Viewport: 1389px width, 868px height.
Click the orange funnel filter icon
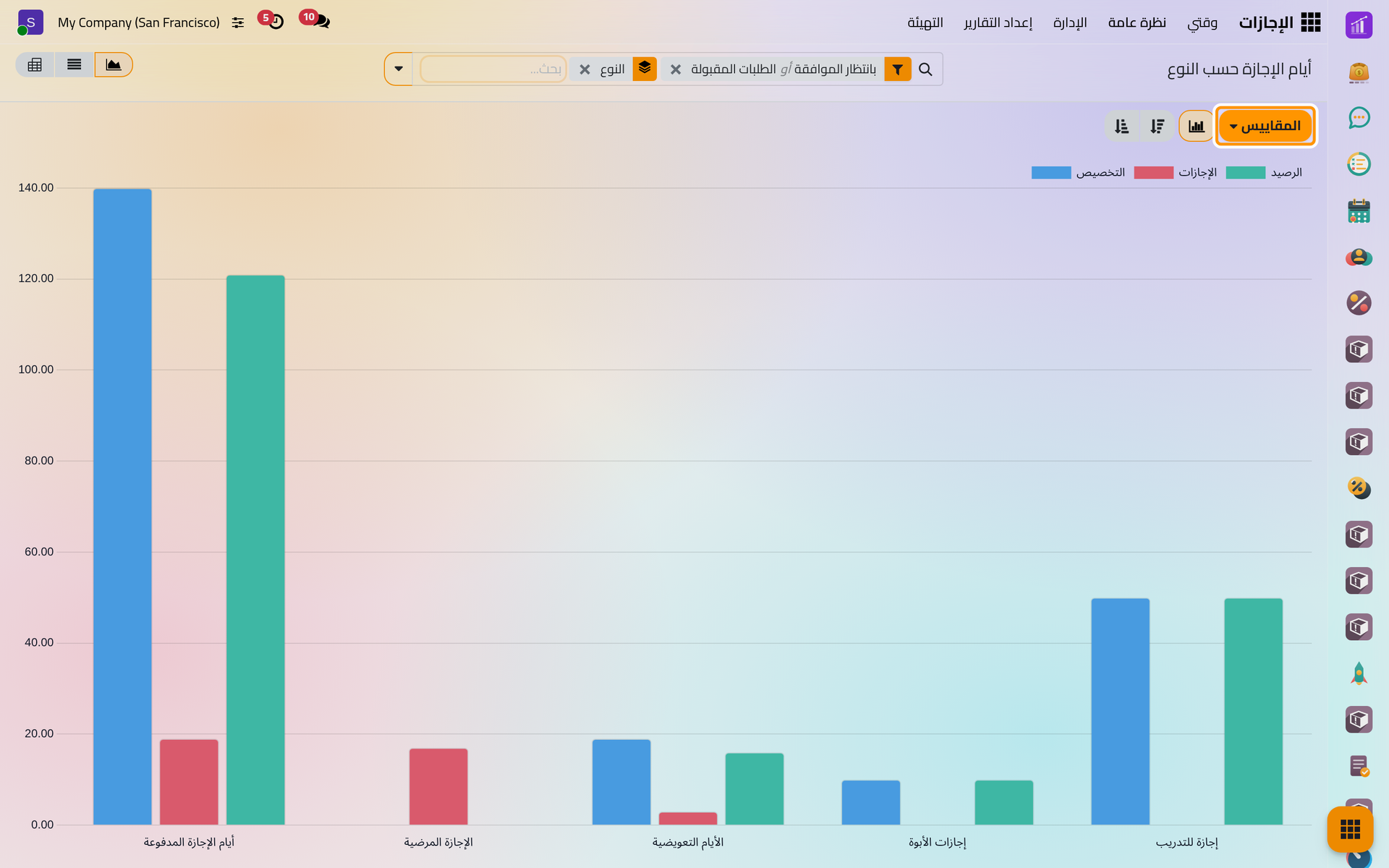point(897,69)
